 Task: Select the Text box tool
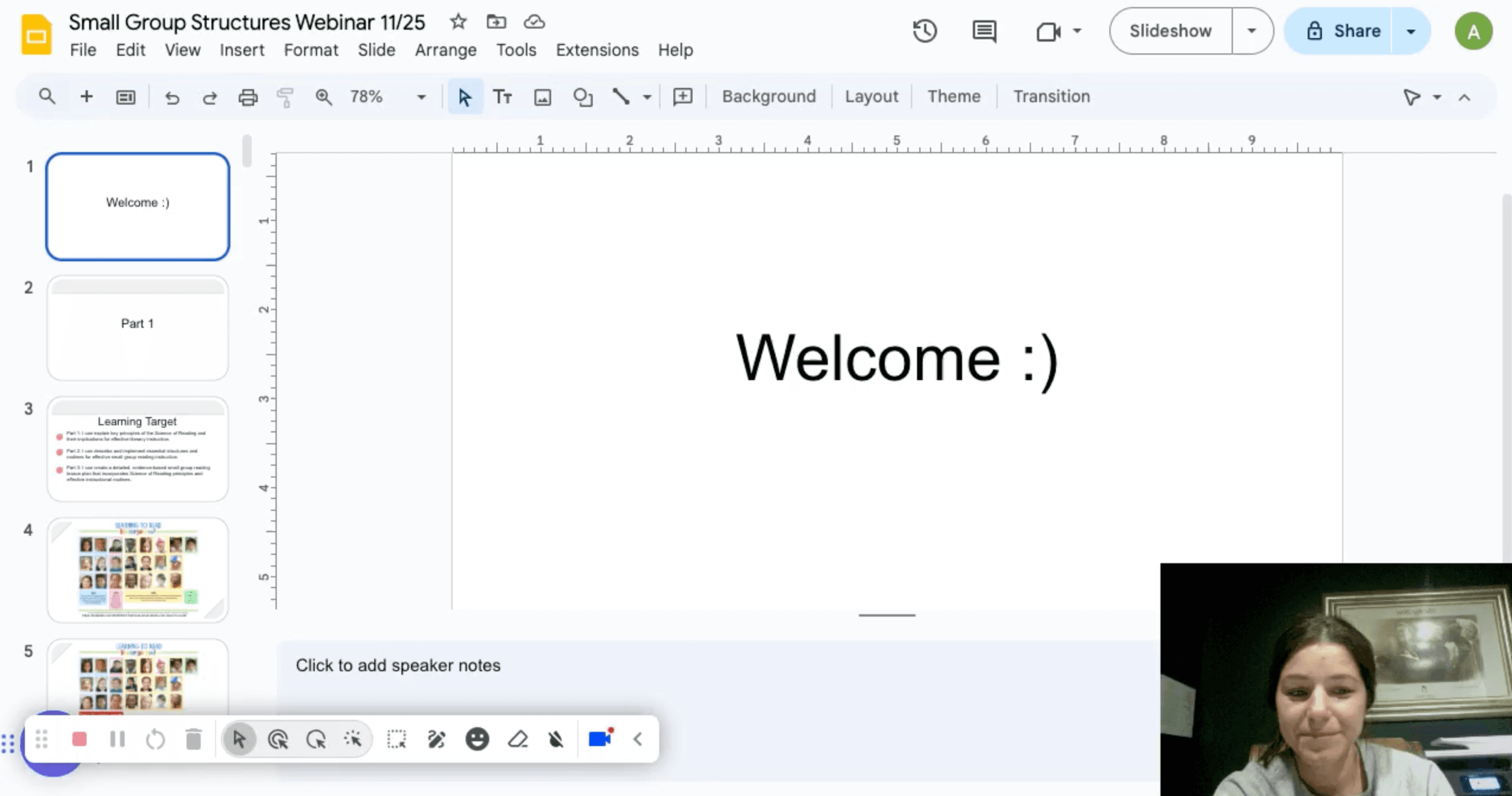(502, 97)
